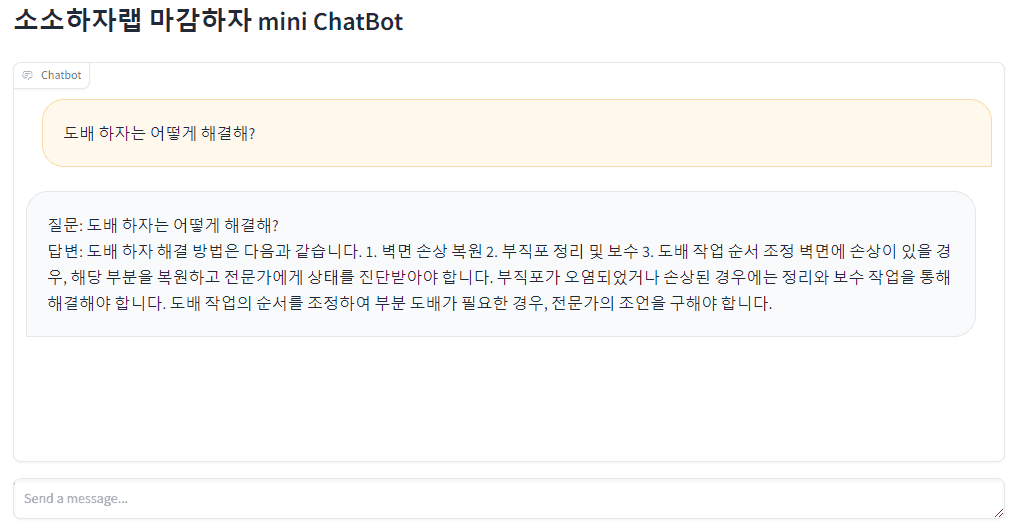Focus the "Send a message..." input box
Image resolution: width=1018 pixels, height=532 pixels.
click(509, 499)
